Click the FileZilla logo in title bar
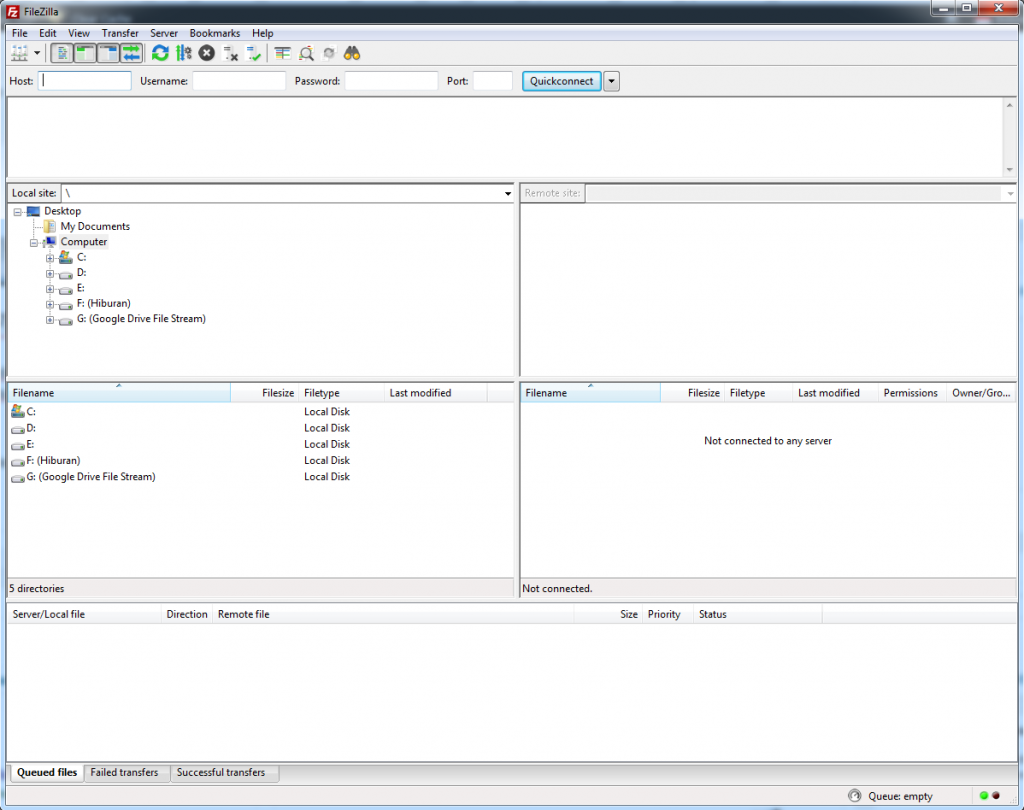 [13, 11]
